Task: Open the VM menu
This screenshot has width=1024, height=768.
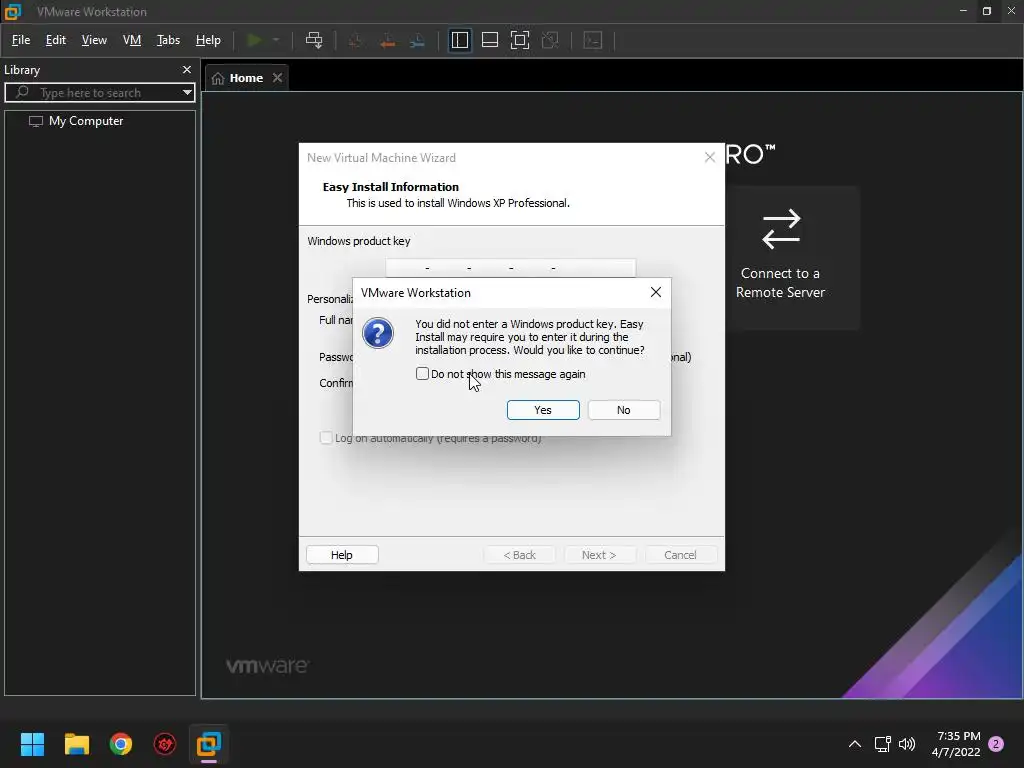Action: 132,40
